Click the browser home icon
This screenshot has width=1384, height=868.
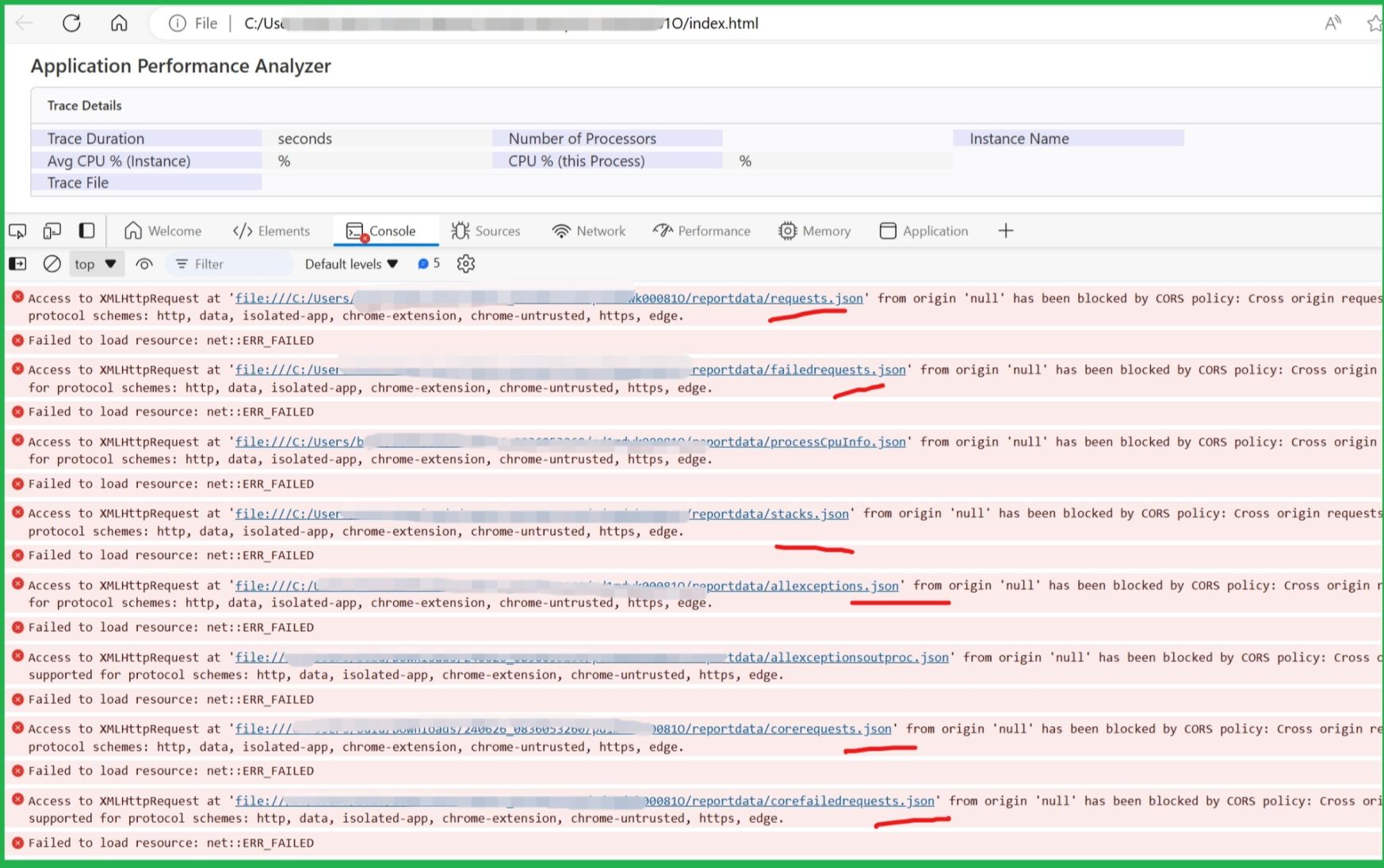119,23
